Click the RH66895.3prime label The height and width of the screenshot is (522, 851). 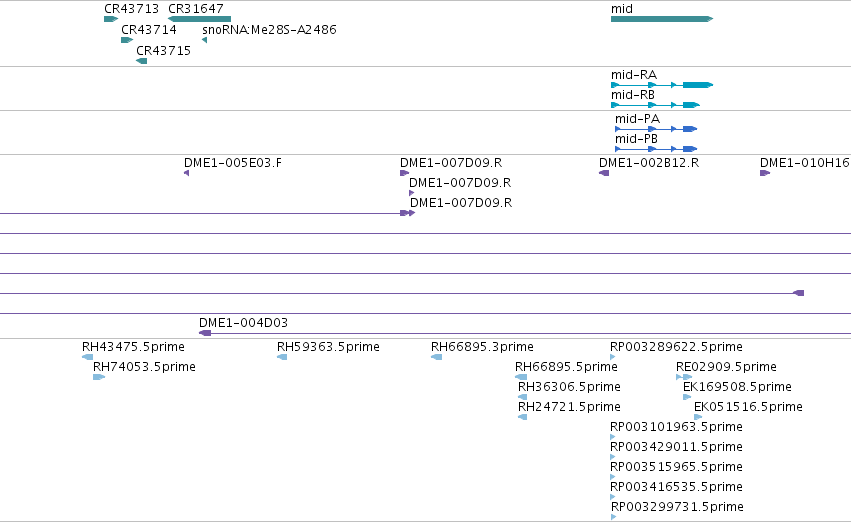tap(482, 347)
